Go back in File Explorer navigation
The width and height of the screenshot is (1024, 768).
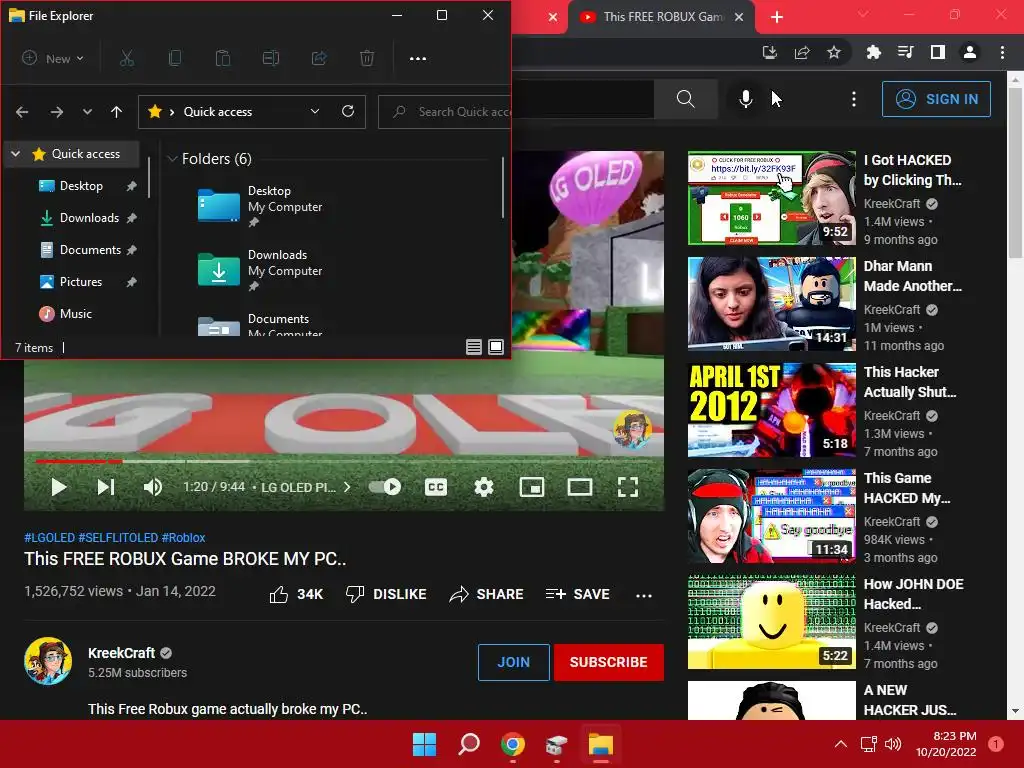pyautogui.click(x=22, y=112)
